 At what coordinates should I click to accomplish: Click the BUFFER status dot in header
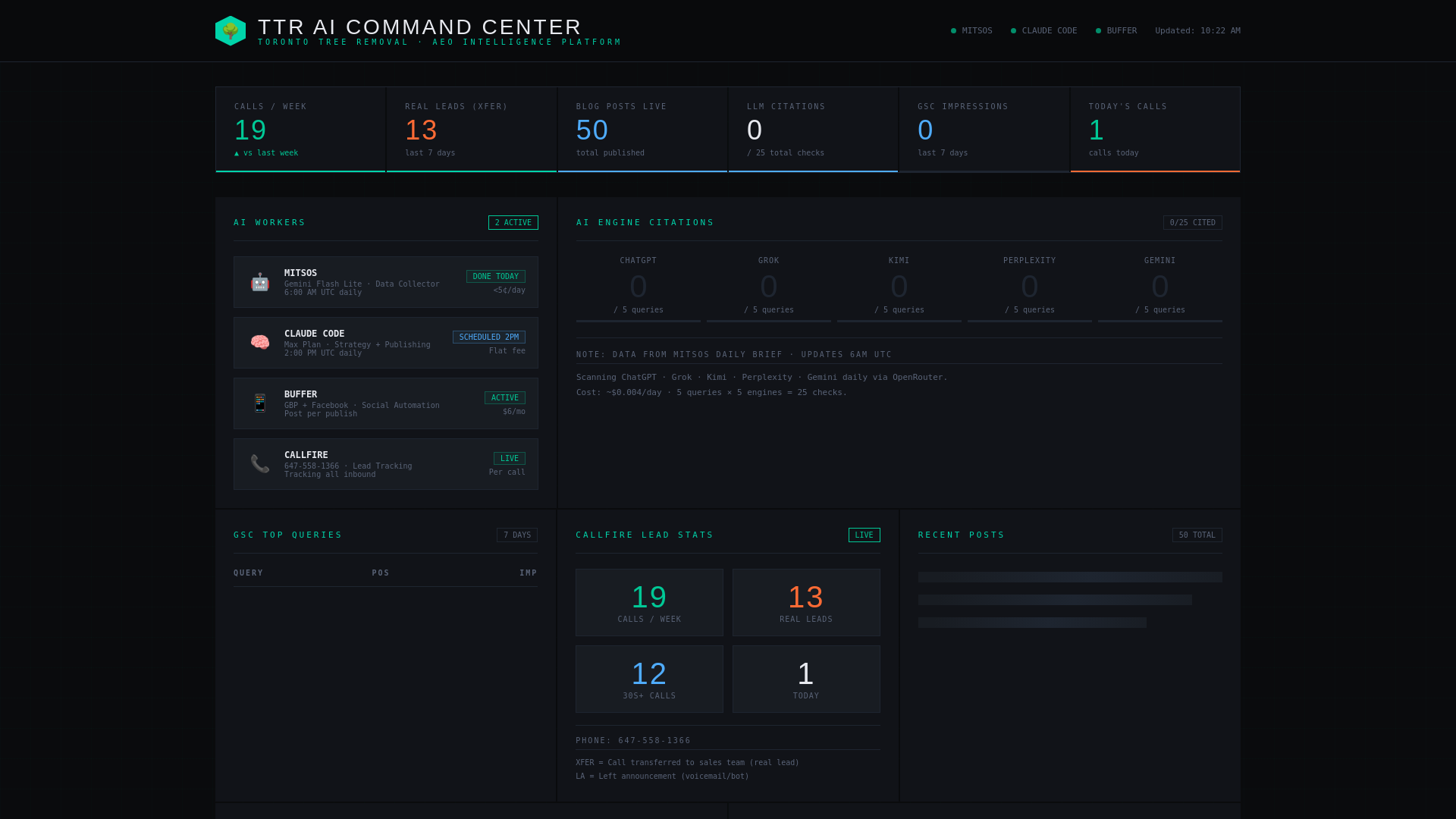(x=1098, y=31)
